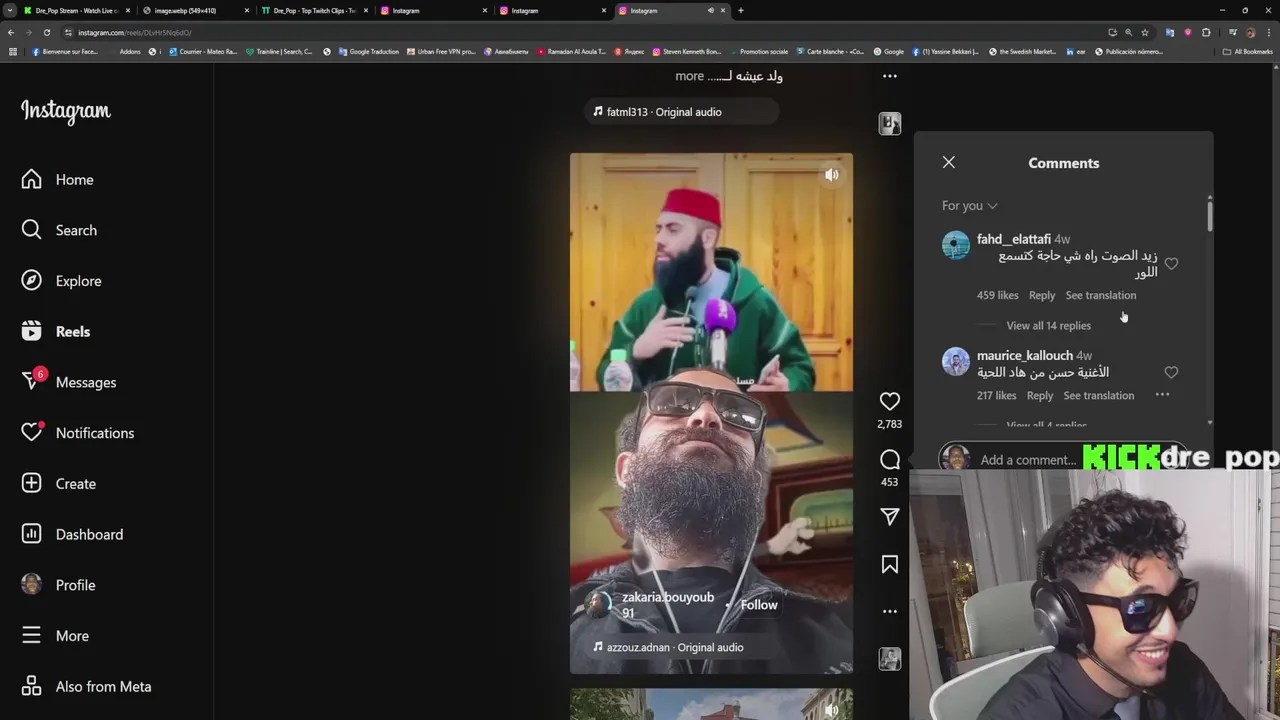The image size is (1280, 720).
Task: See translation of maurice_kallouch's comment
Action: [1098, 396]
